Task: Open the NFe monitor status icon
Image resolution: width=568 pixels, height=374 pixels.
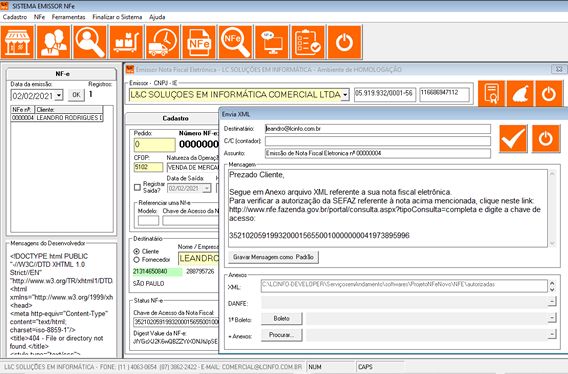Action: [x=272, y=42]
